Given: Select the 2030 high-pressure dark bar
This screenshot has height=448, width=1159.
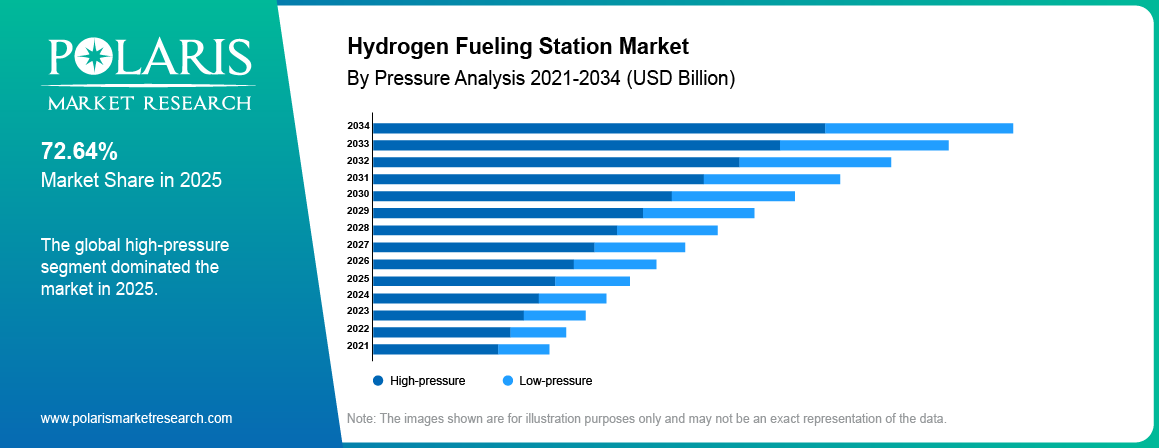Looking at the screenshot, I should pos(523,196).
